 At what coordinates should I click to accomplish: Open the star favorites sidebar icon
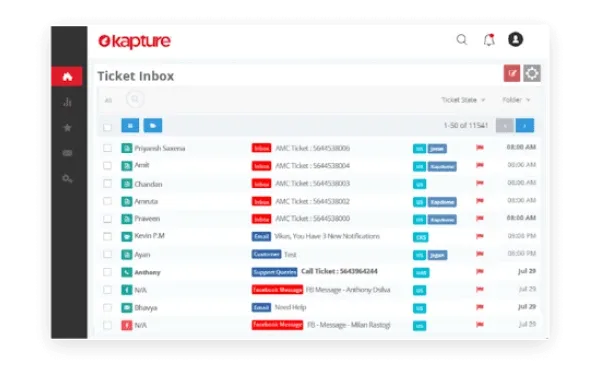(x=67, y=127)
